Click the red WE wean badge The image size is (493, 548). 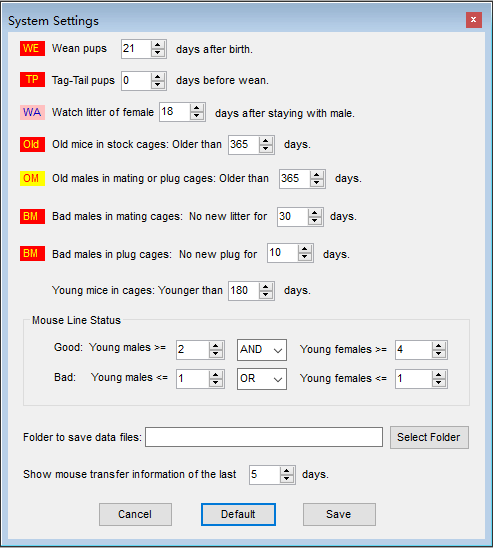click(32, 49)
